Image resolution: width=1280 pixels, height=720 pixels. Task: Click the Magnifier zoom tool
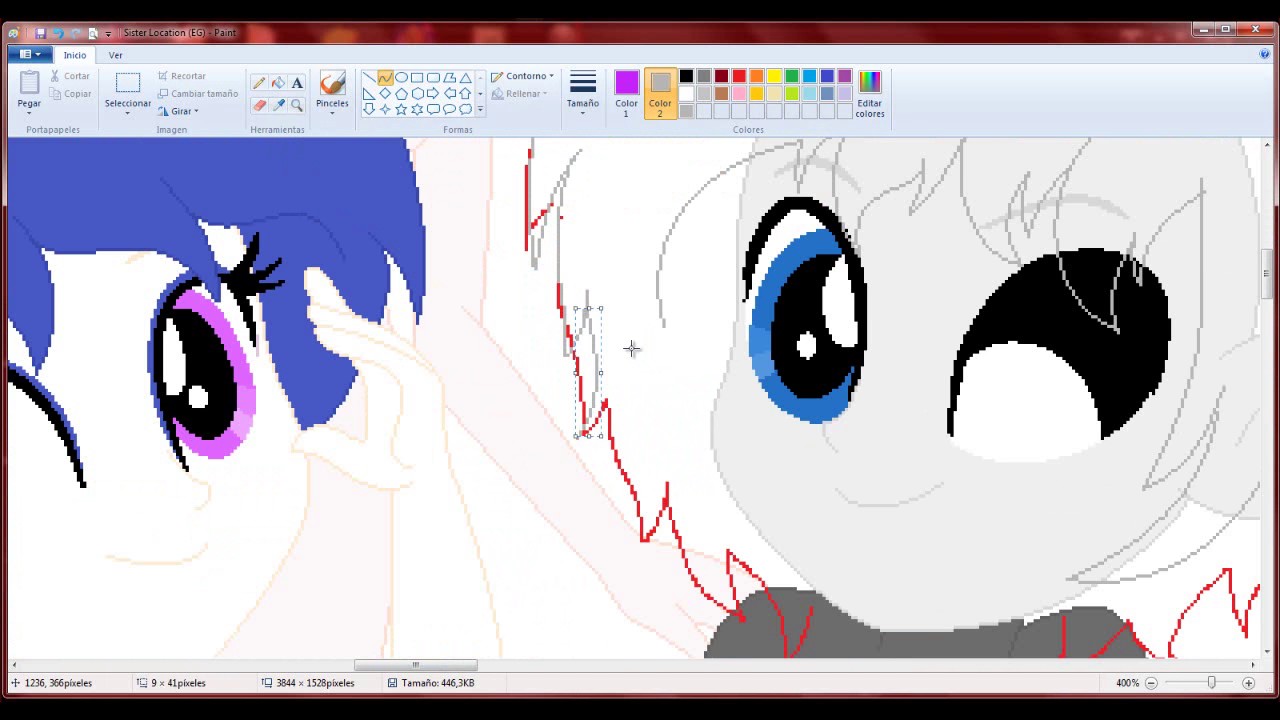click(297, 105)
